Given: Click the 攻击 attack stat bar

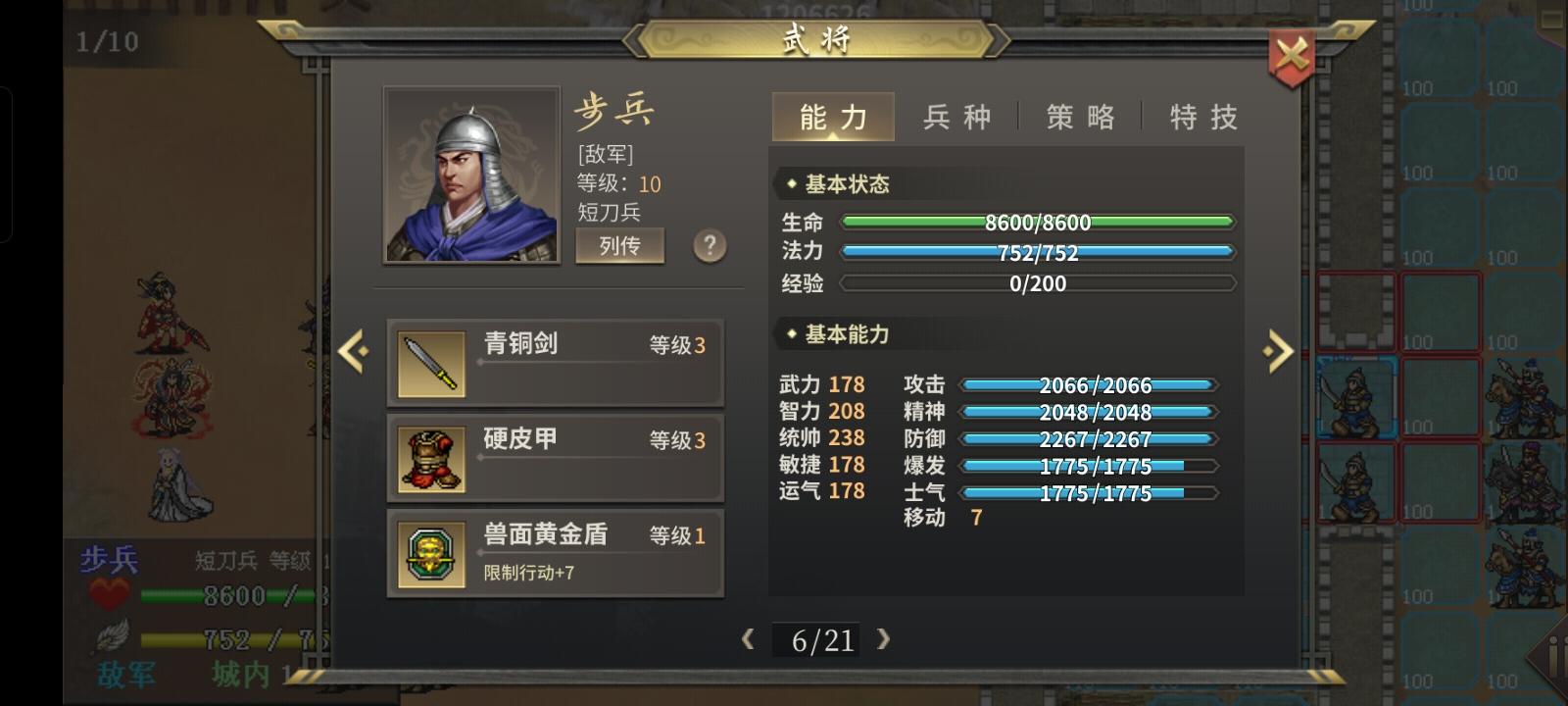Looking at the screenshot, I should 1090,385.
